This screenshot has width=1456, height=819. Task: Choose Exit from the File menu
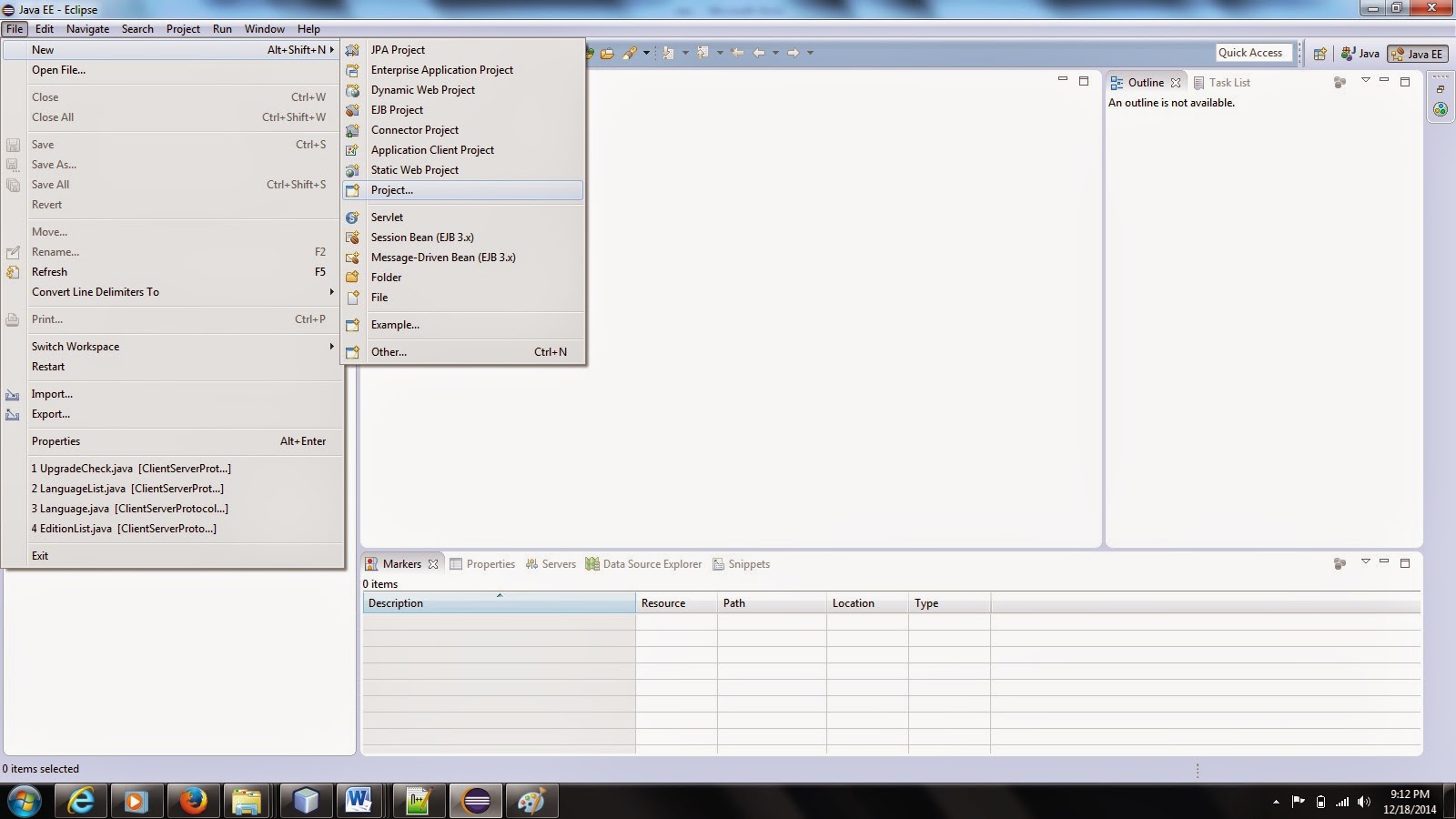[x=173, y=556]
